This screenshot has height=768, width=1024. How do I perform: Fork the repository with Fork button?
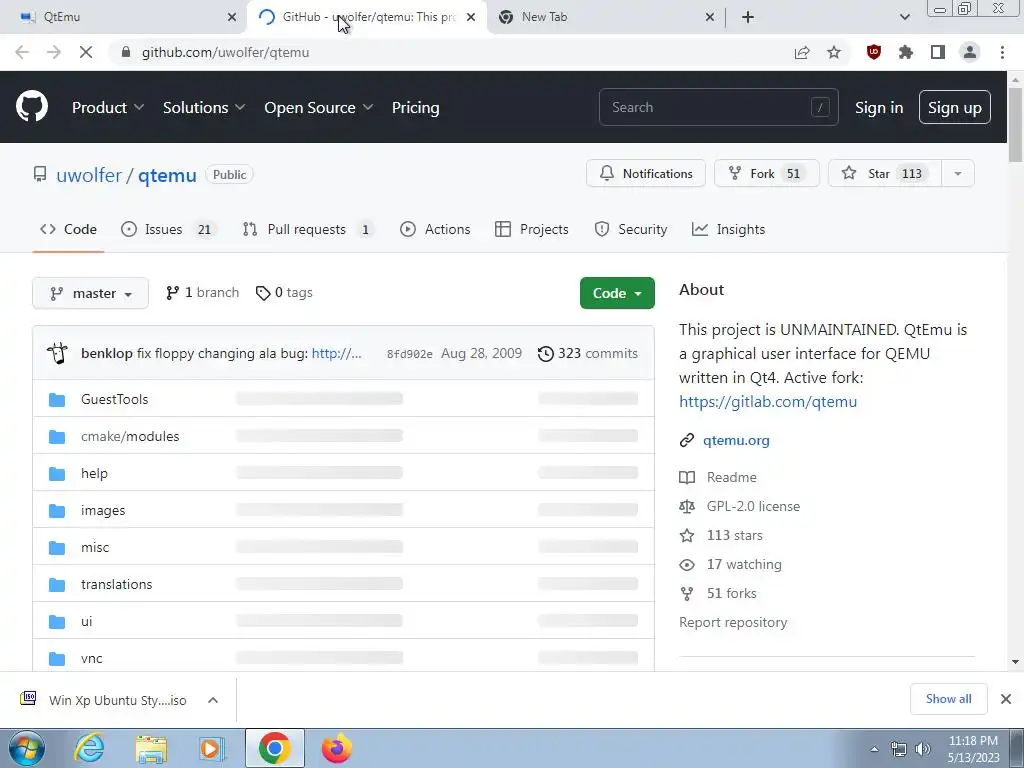click(767, 174)
